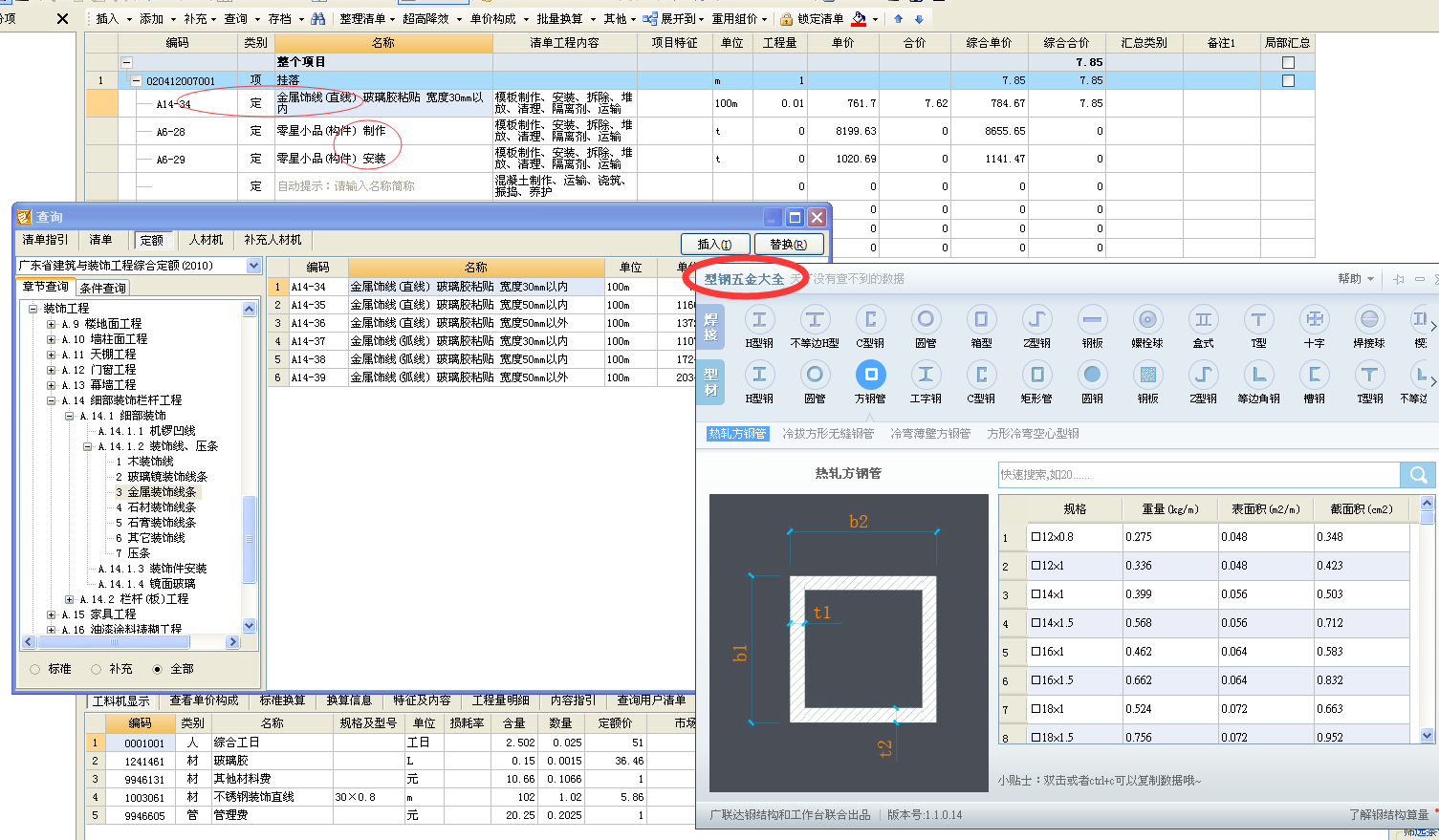Select 圆钢 round steel icon

click(1092, 375)
